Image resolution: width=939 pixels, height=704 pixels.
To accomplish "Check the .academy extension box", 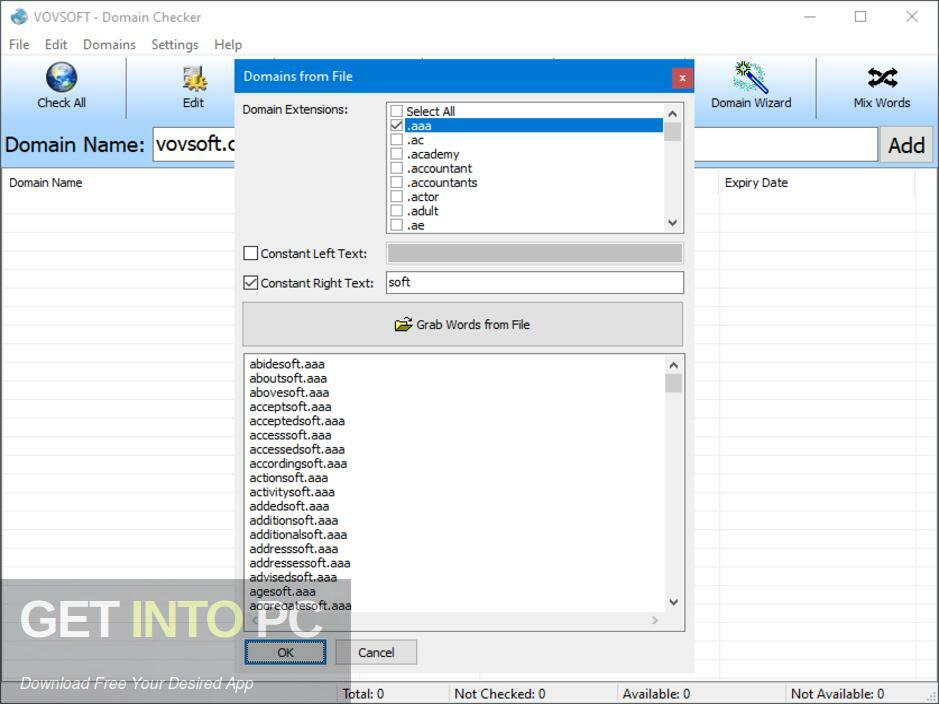I will (x=396, y=154).
